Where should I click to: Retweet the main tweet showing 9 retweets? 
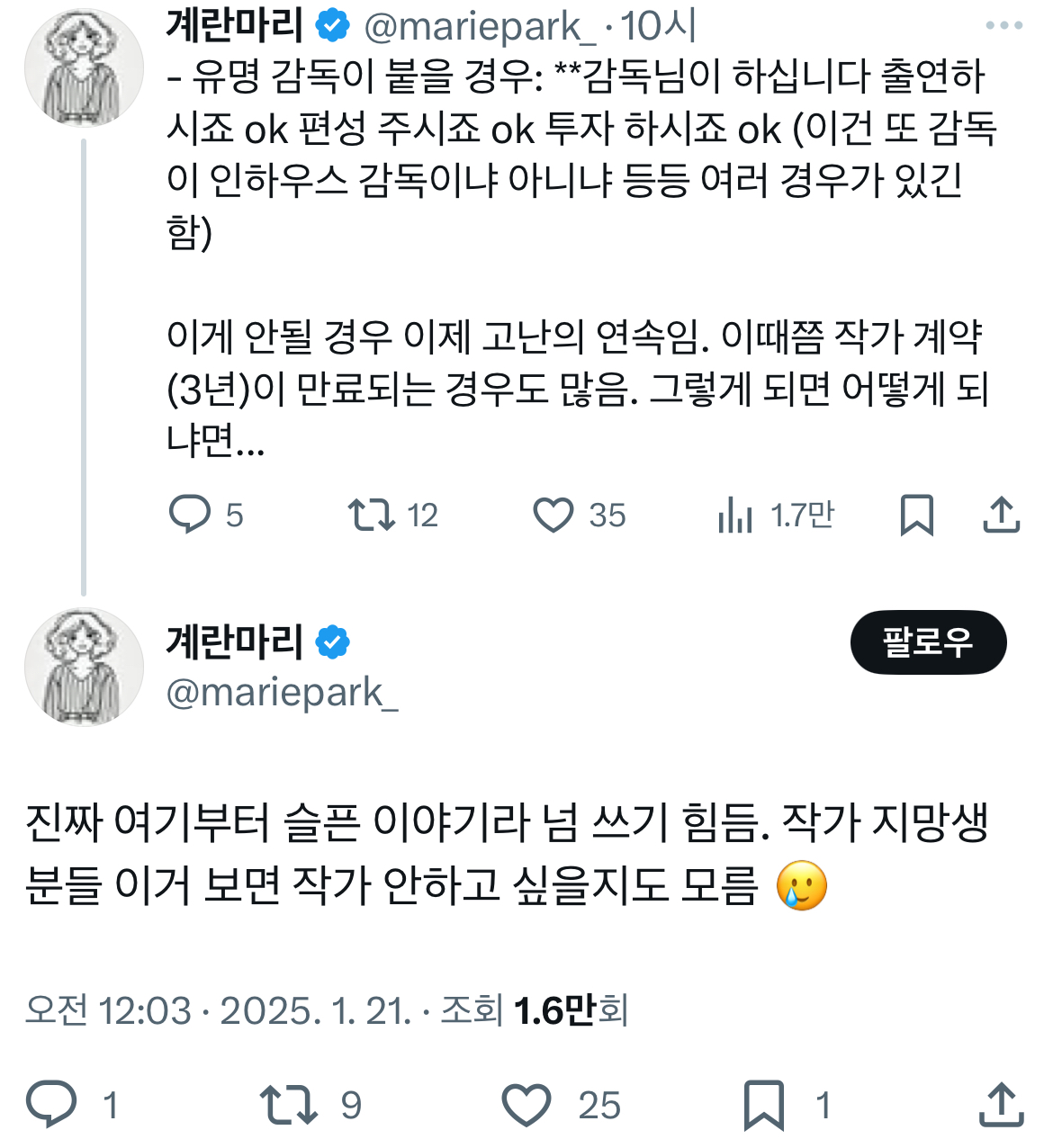pyautogui.click(x=288, y=1105)
